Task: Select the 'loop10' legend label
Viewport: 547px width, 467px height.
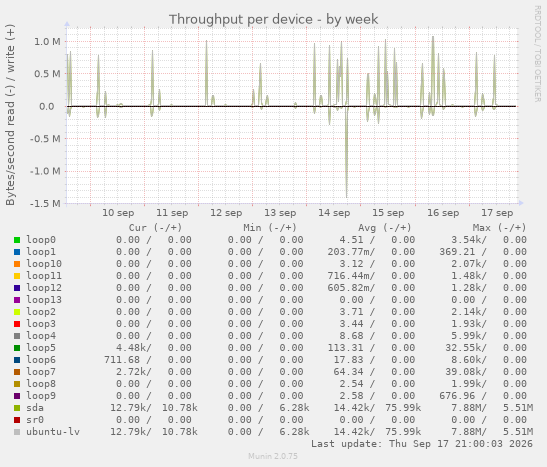Action: pyautogui.click(x=44, y=264)
